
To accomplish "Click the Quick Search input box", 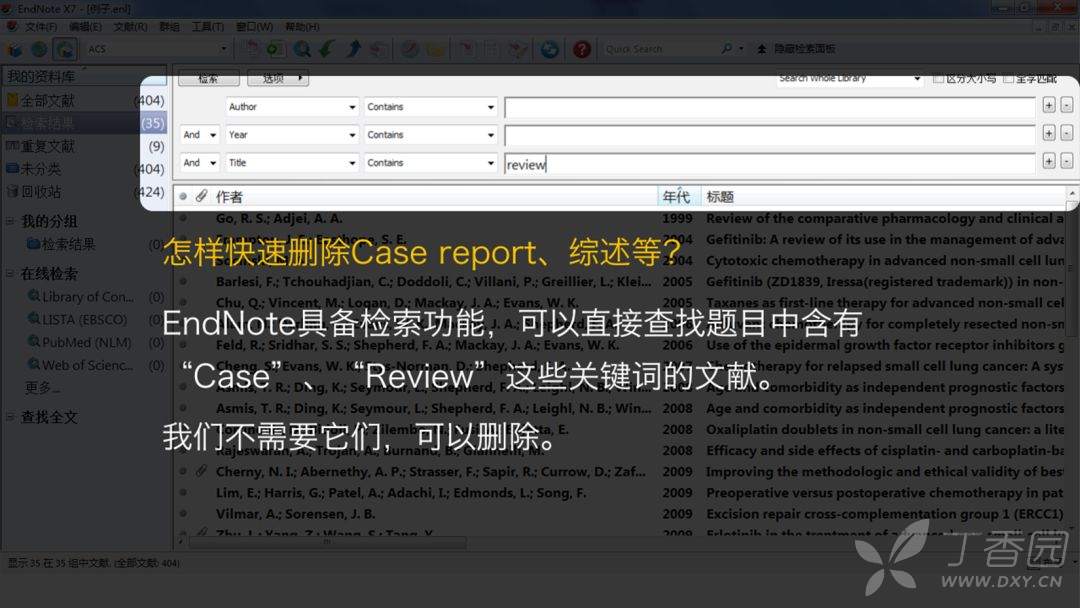I will pyautogui.click(x=661, y=49).
